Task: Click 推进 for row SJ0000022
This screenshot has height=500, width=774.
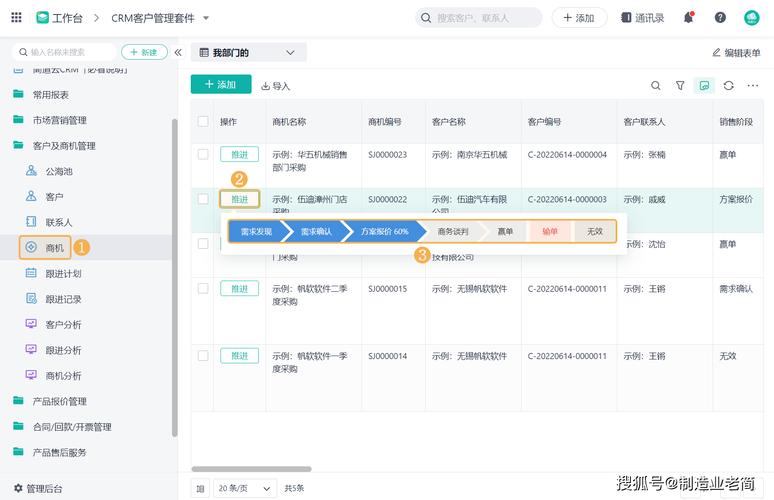Action: pos(239,199)
